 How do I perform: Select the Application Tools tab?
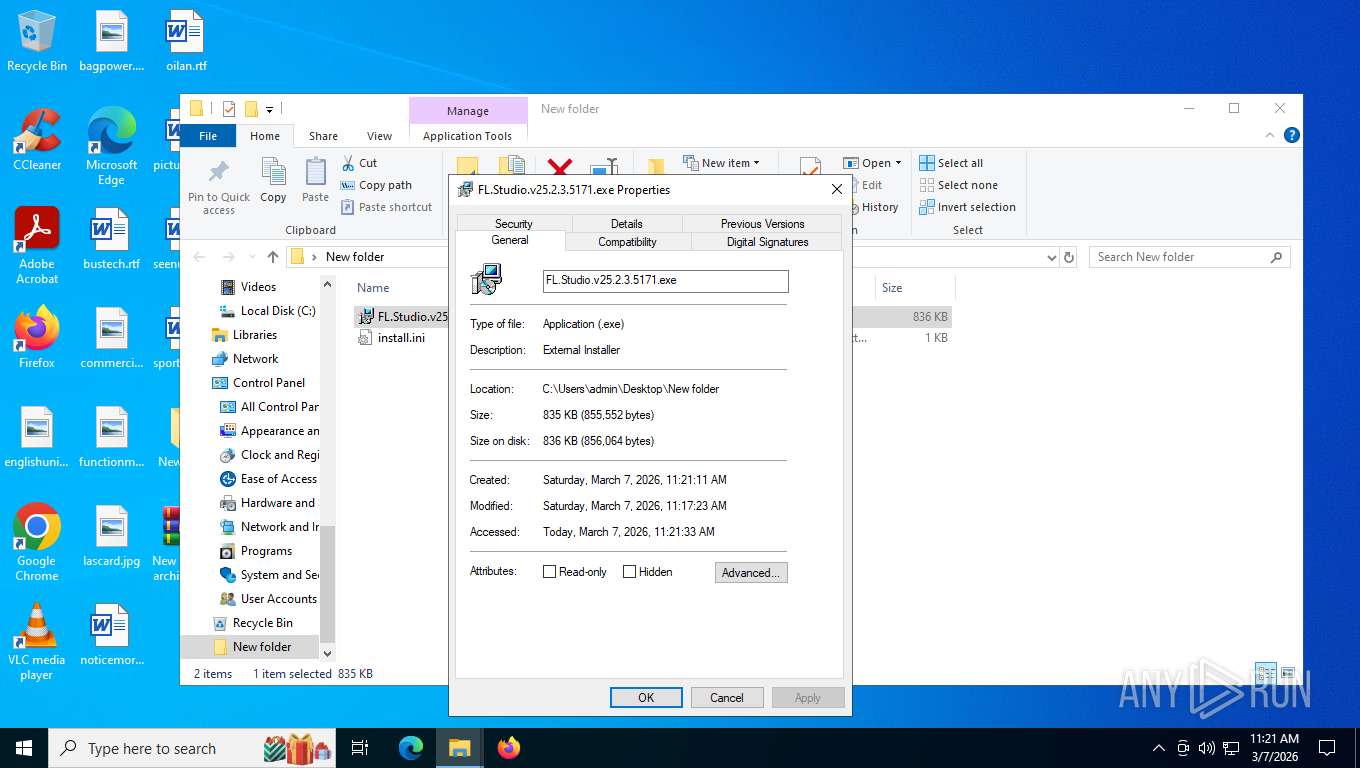467,136
